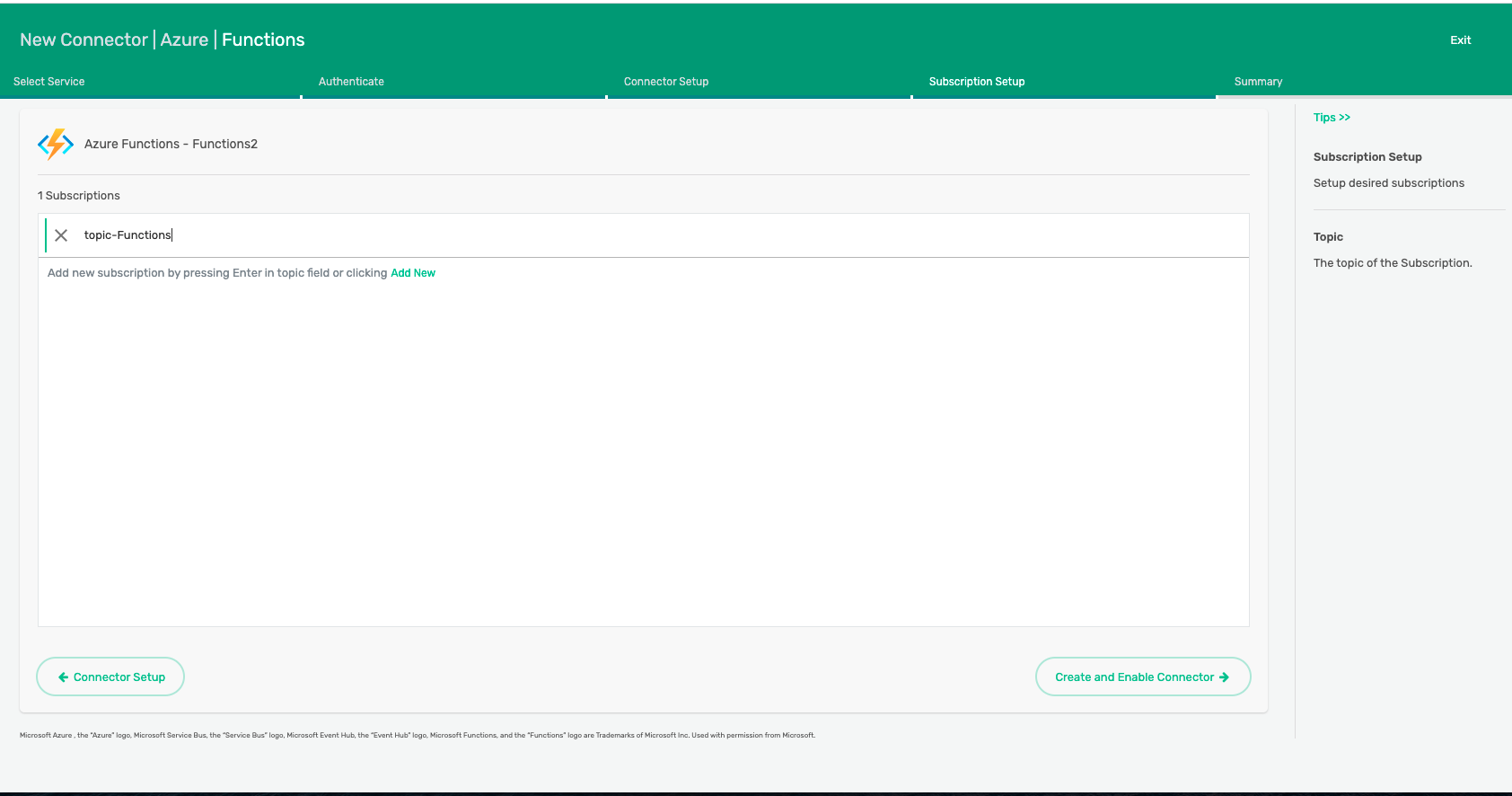Image resolution: width=1512 pixels, height=796 pixels.
Task: Go to the Select Service step
Action: click(49, 82)
